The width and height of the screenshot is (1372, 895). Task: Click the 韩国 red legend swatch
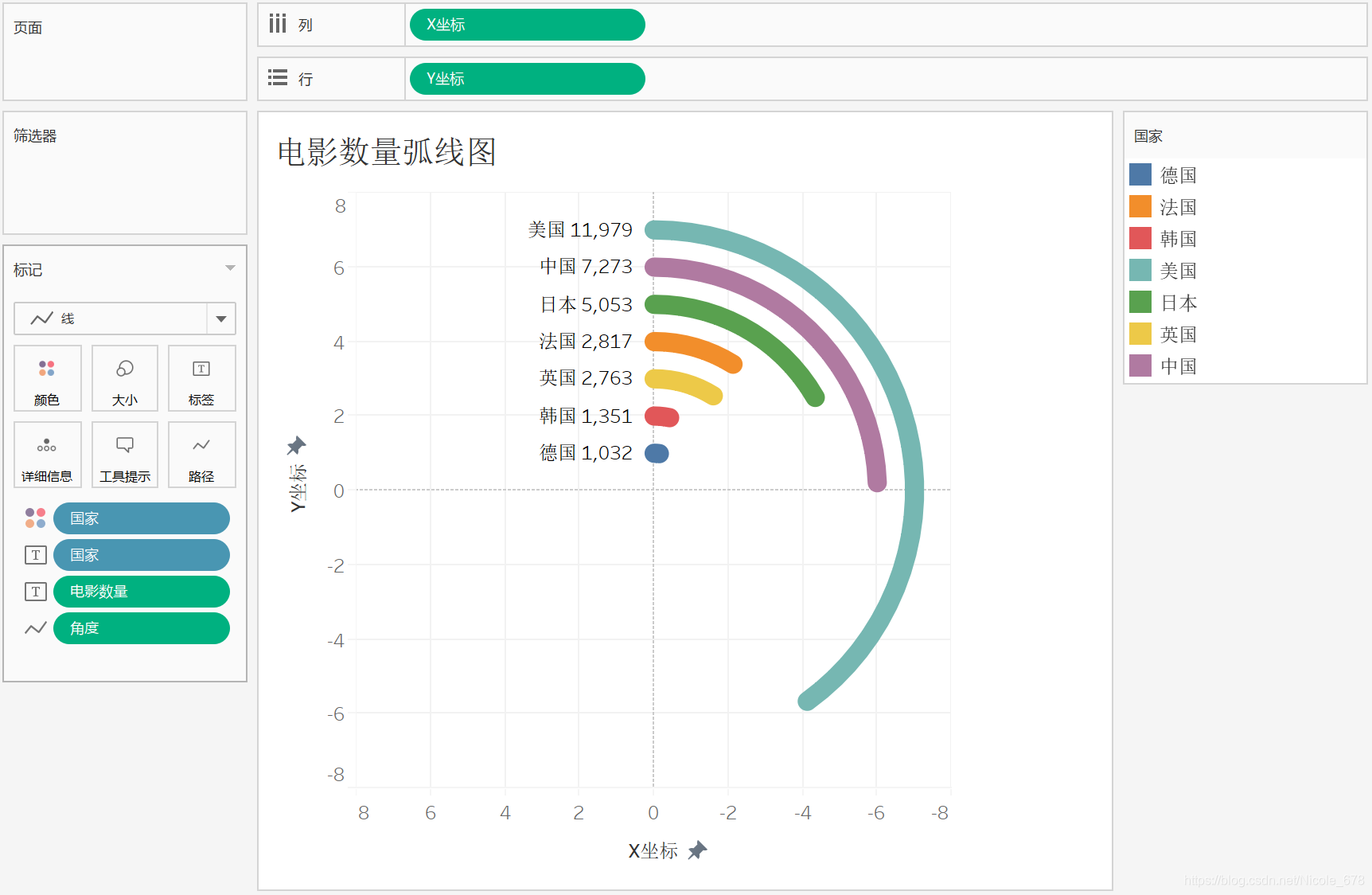click(1140, 238)
